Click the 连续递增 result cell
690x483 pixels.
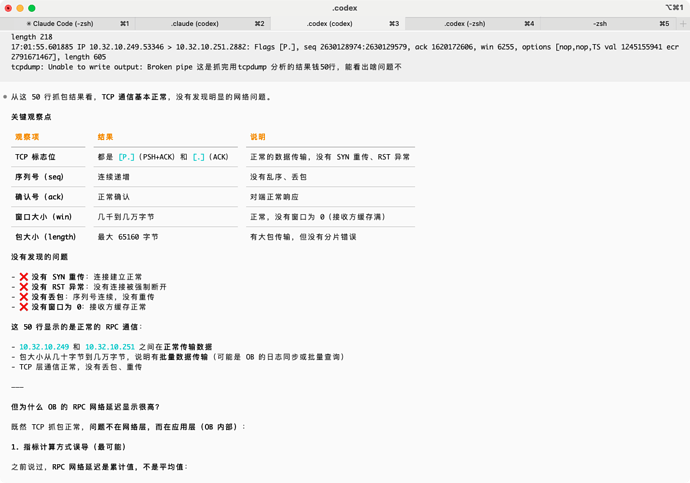pyautogui.click(x=114, y=177)
